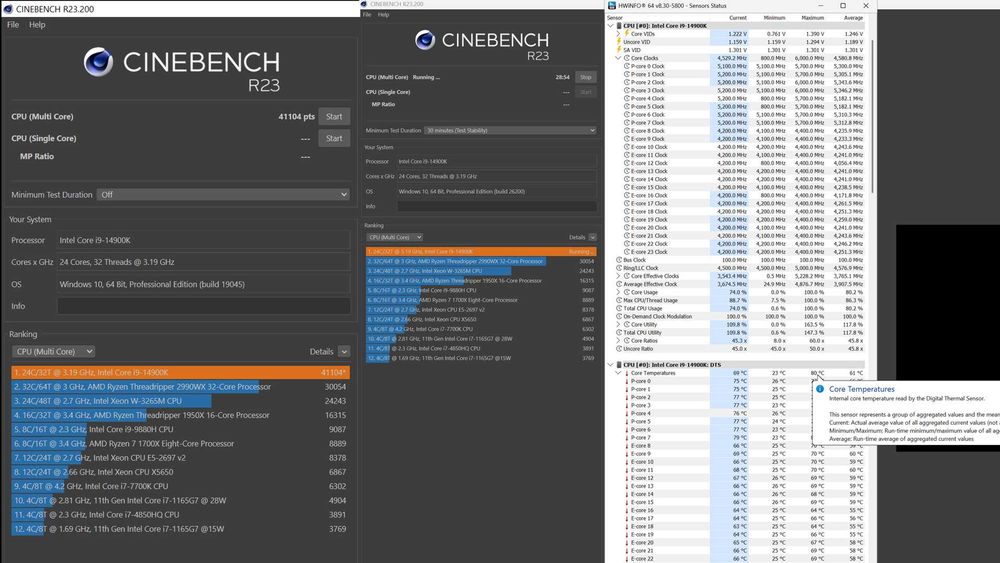Select Xeon E5-2697 v2 ranking row in left Cinebench
Image resolution: width=1000 pixels, height=563 pixels.
(x=180, y=458)
